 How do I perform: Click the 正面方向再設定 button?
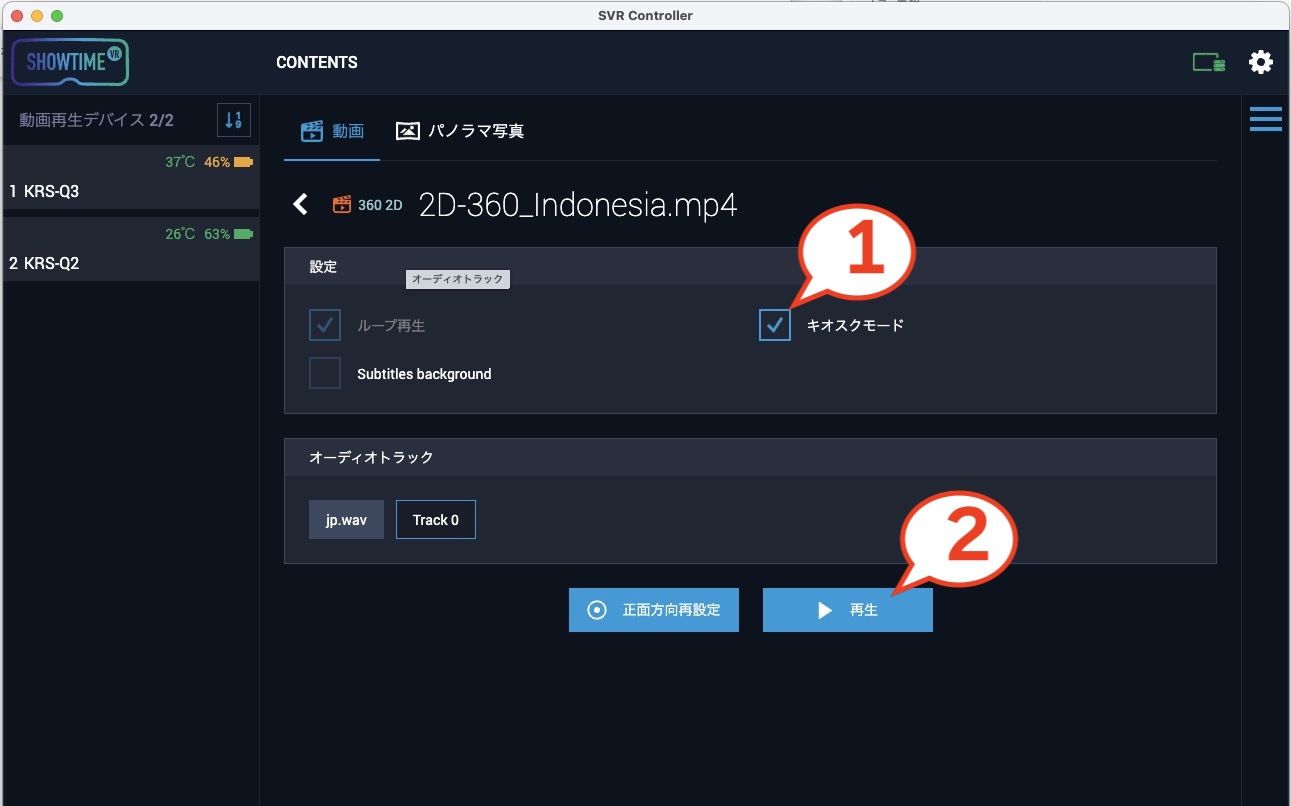653,610
